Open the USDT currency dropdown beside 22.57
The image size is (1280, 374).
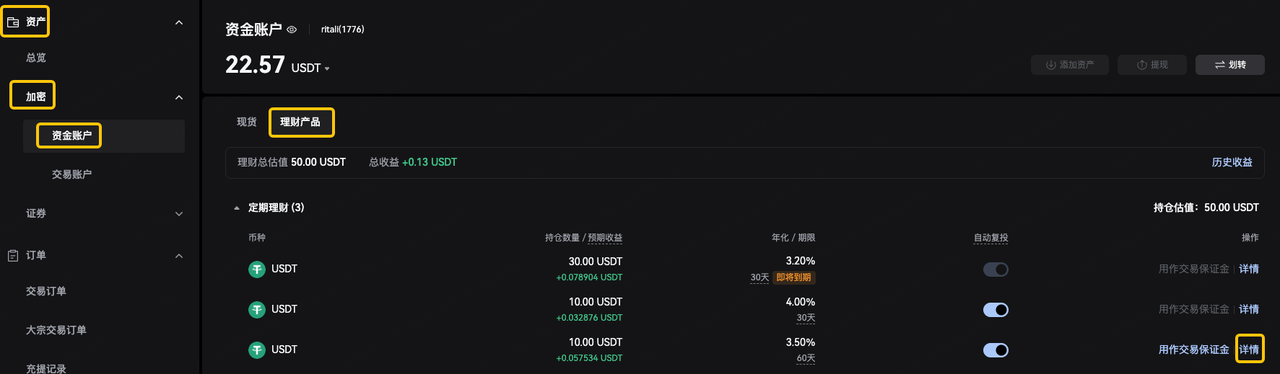[310, 68]
